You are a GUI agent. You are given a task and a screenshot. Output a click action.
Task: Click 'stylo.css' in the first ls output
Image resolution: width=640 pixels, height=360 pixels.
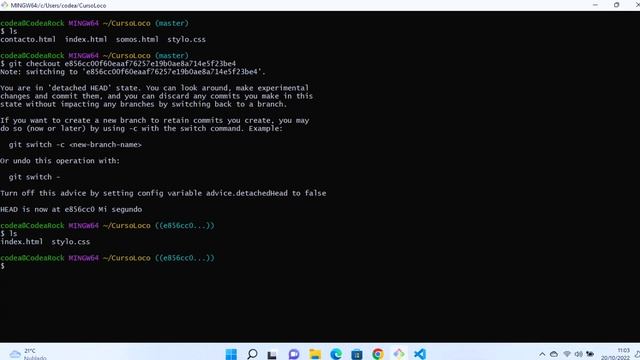click(x=187, y=40)
